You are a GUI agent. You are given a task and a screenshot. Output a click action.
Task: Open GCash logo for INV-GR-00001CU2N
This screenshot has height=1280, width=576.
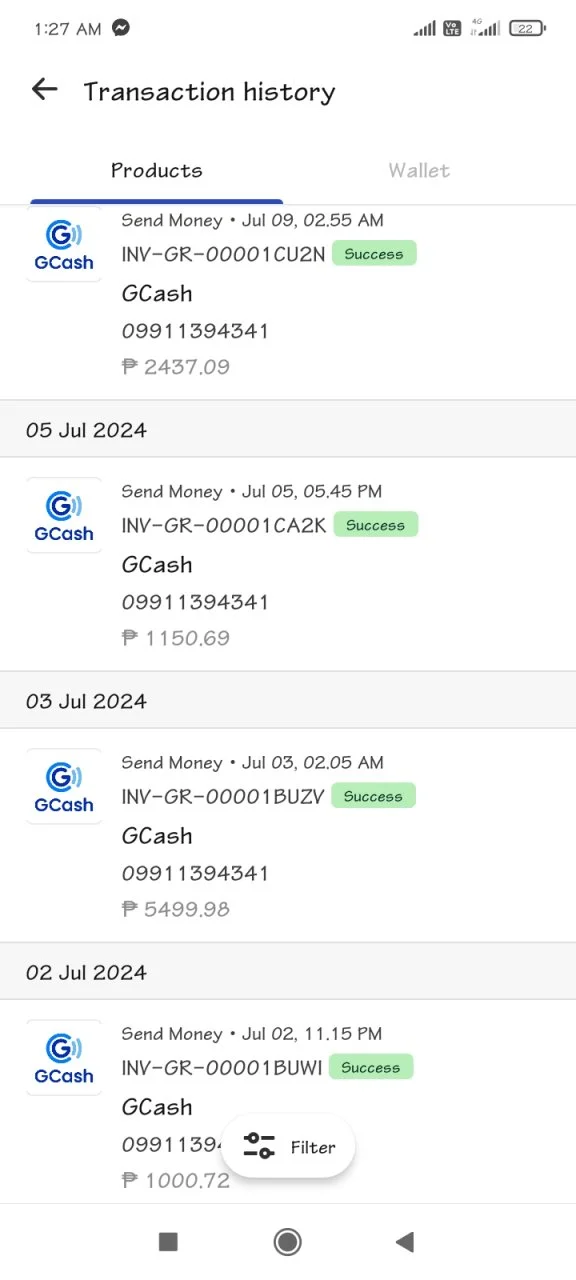point(64,244)
